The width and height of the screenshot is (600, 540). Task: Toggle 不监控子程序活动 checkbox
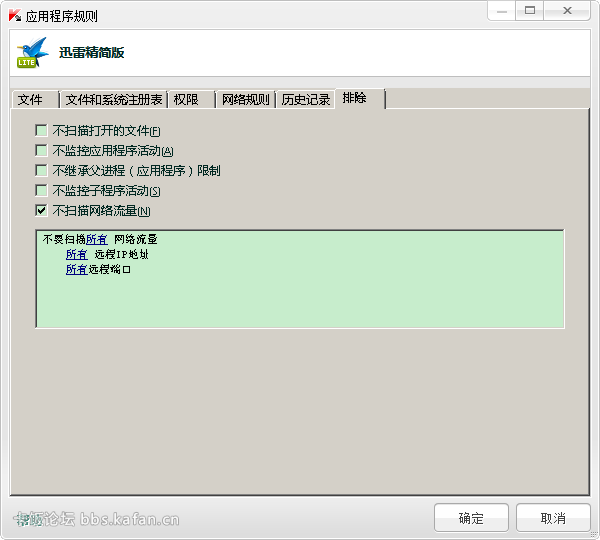(41, 190)
